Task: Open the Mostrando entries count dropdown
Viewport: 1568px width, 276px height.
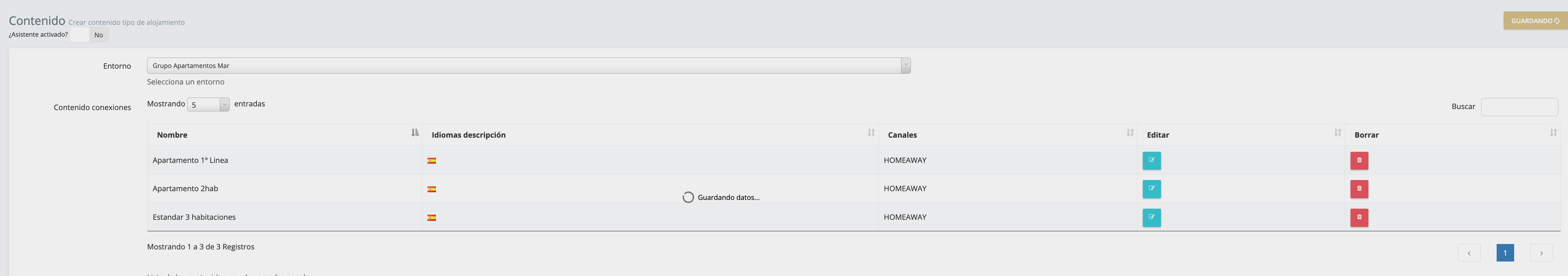Action: coord(208,105)
